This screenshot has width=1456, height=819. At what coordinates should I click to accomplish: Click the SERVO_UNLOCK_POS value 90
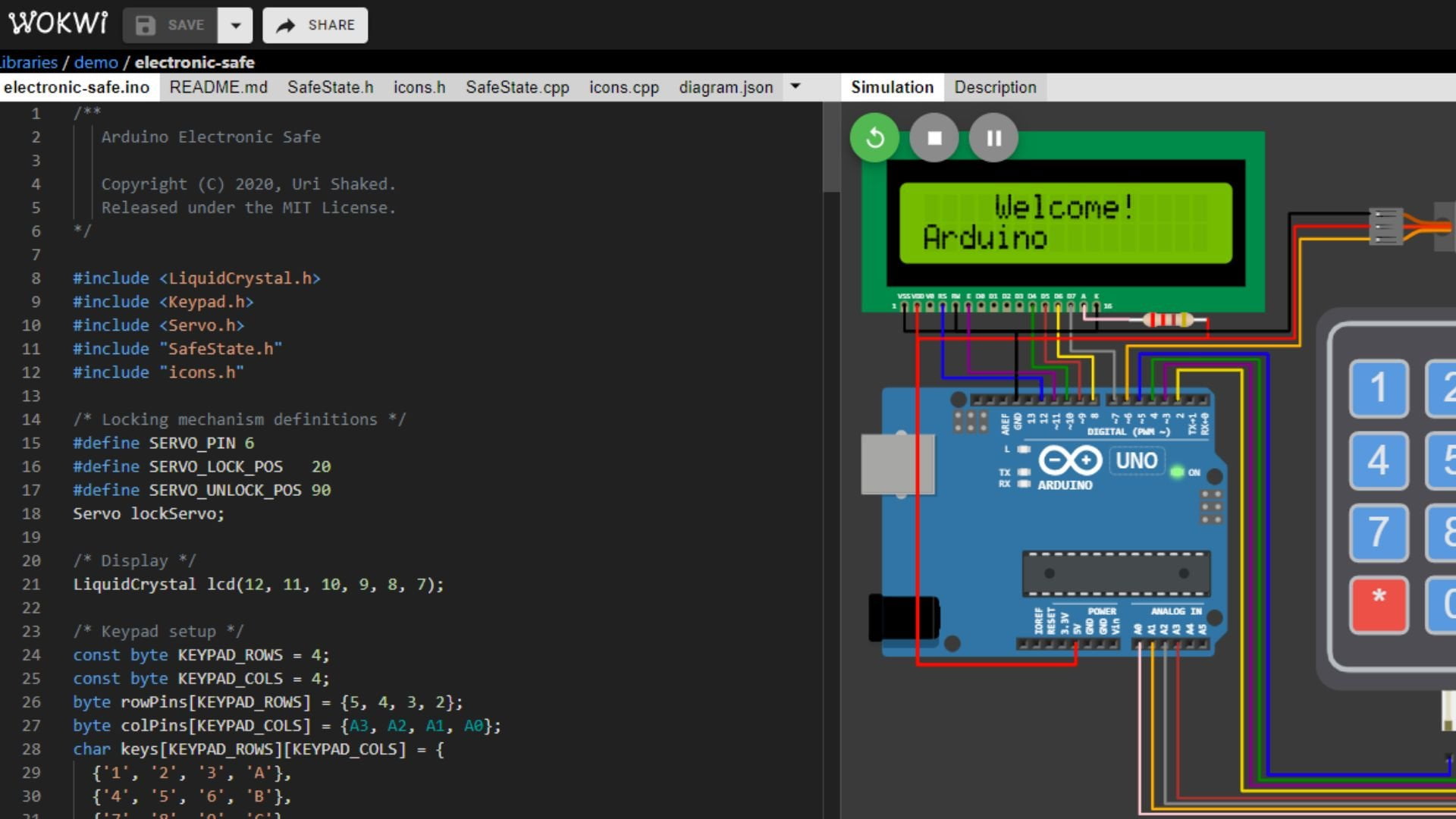tap(321, 490)
